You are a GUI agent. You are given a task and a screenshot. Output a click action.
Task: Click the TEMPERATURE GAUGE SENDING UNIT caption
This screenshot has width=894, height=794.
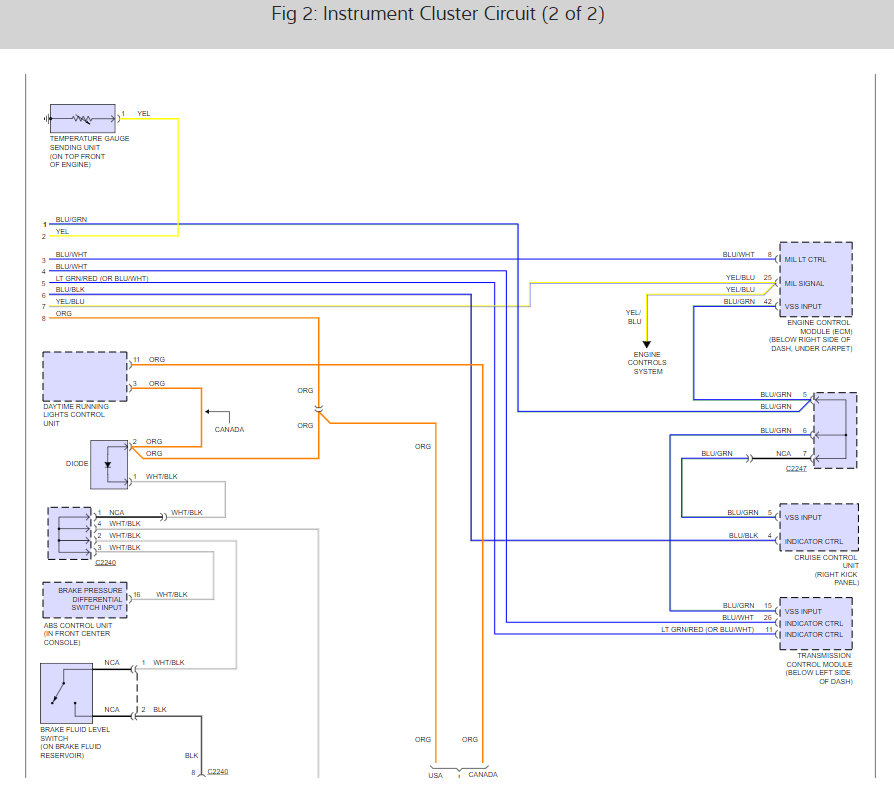pos(89,151)
